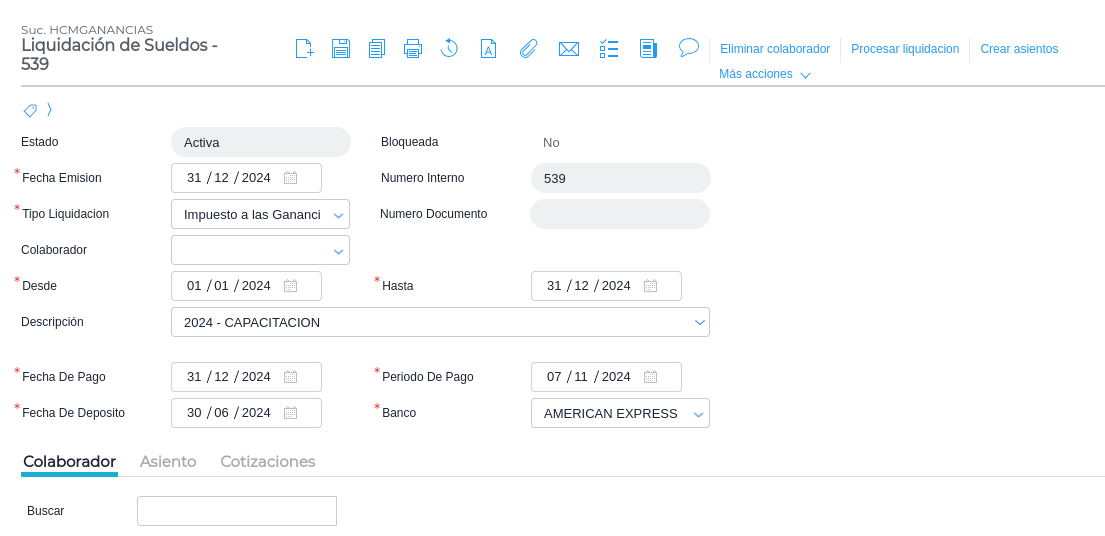The width and height of the screenshot is (1105, 536).
Task: Open the Fecha Emision calendar picker
Action: 290,178
